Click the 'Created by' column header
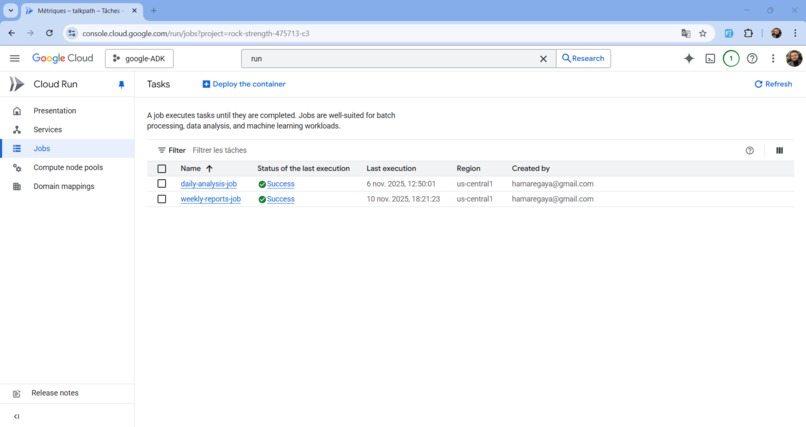The image size is (806, 427). click(x=530, y=169)
